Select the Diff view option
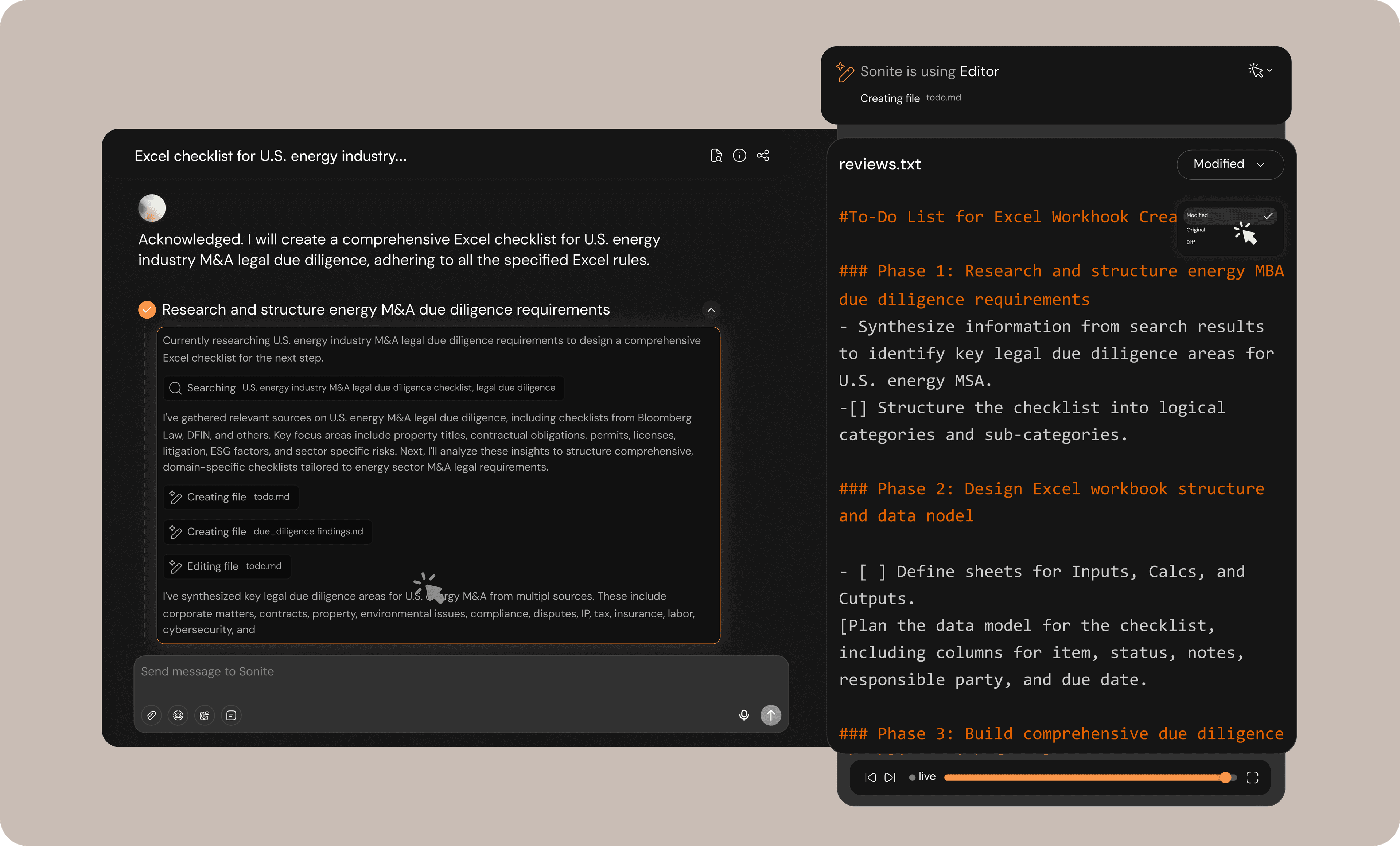 (1190, 243)
